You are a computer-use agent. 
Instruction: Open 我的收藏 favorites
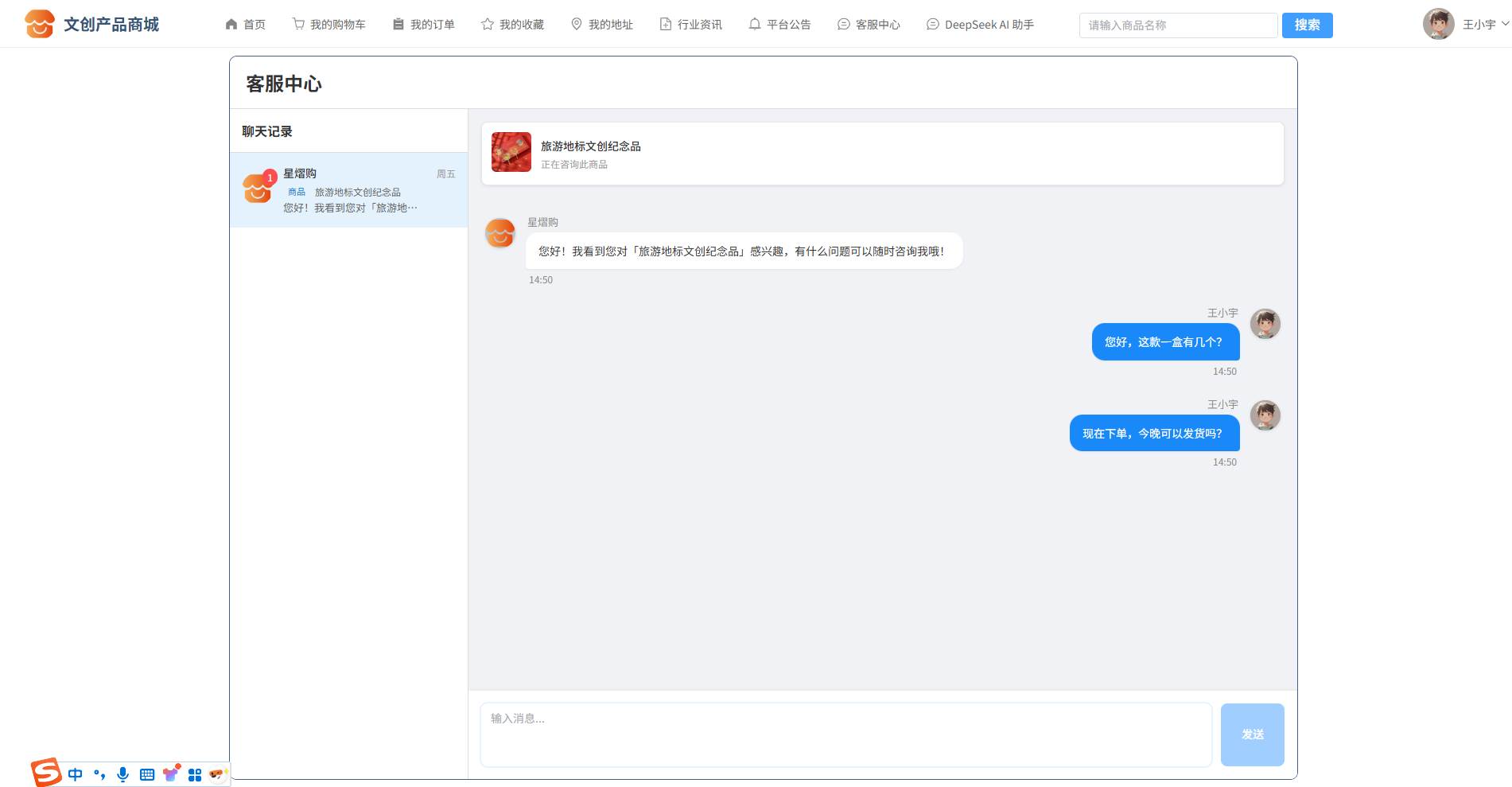[512, 25]
